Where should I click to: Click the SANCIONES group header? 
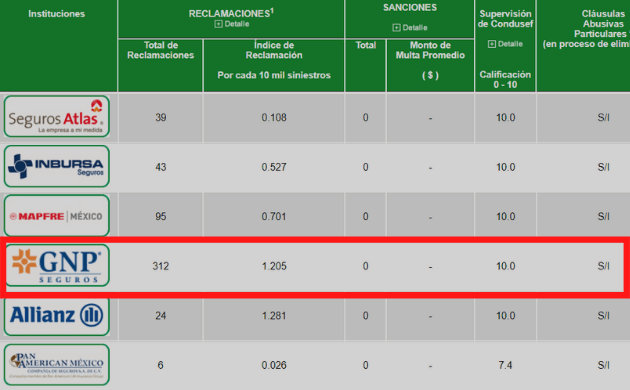(x=410, y=8)
